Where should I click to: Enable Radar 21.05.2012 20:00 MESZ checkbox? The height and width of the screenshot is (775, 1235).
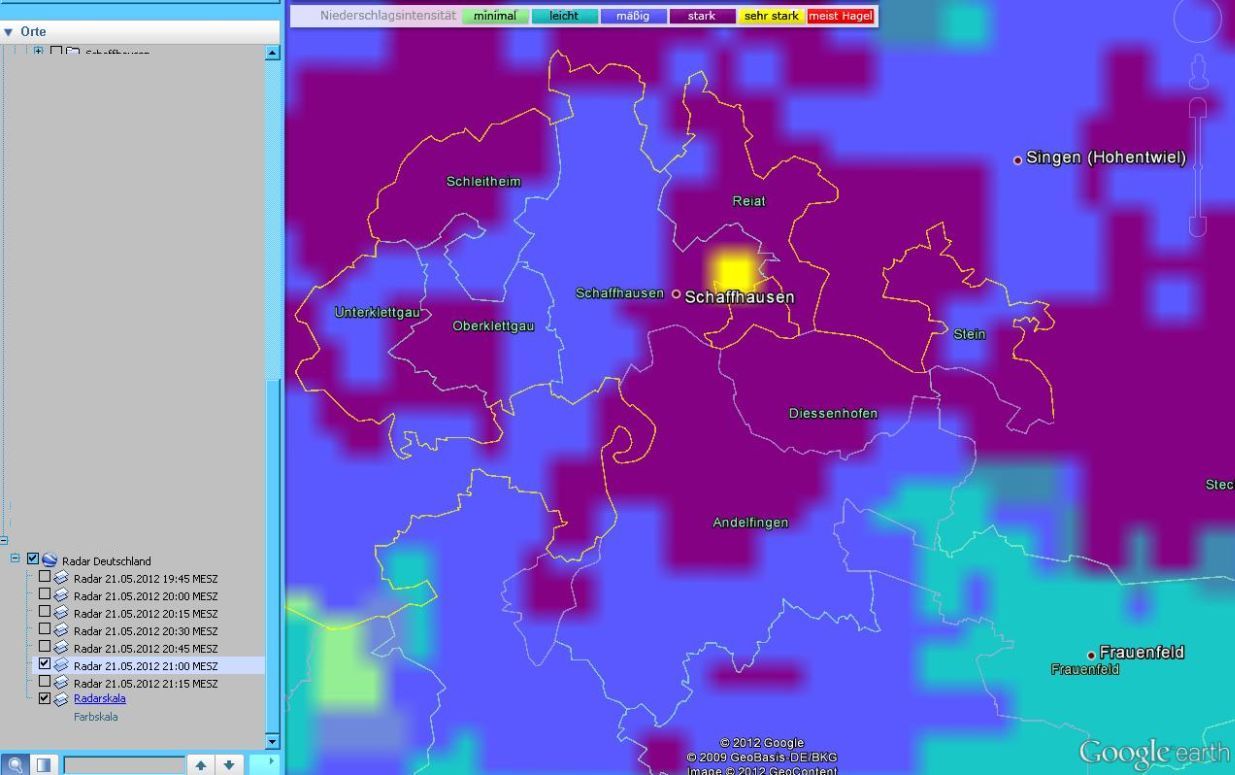click(44, 595)
